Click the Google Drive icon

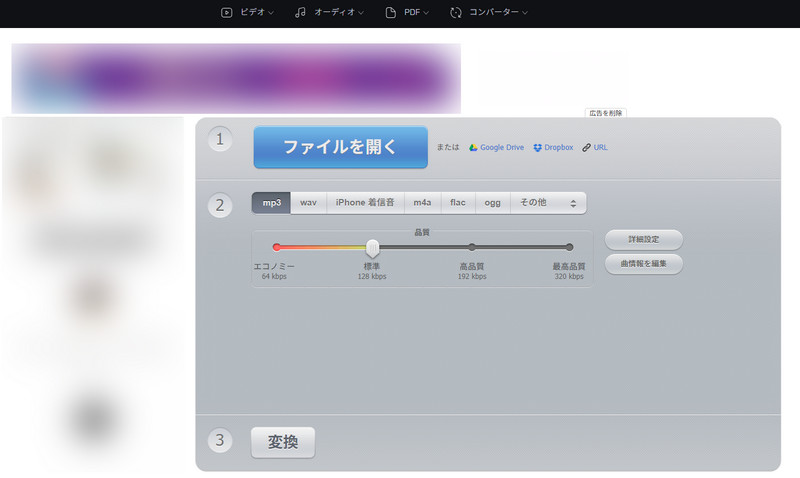tap(473, 147)
